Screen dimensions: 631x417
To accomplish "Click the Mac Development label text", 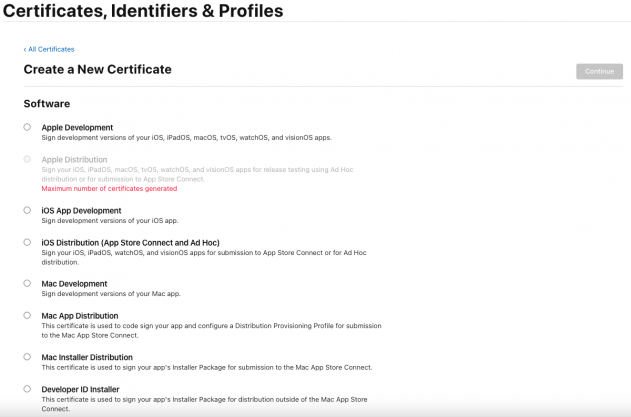I will pos(74,284).
